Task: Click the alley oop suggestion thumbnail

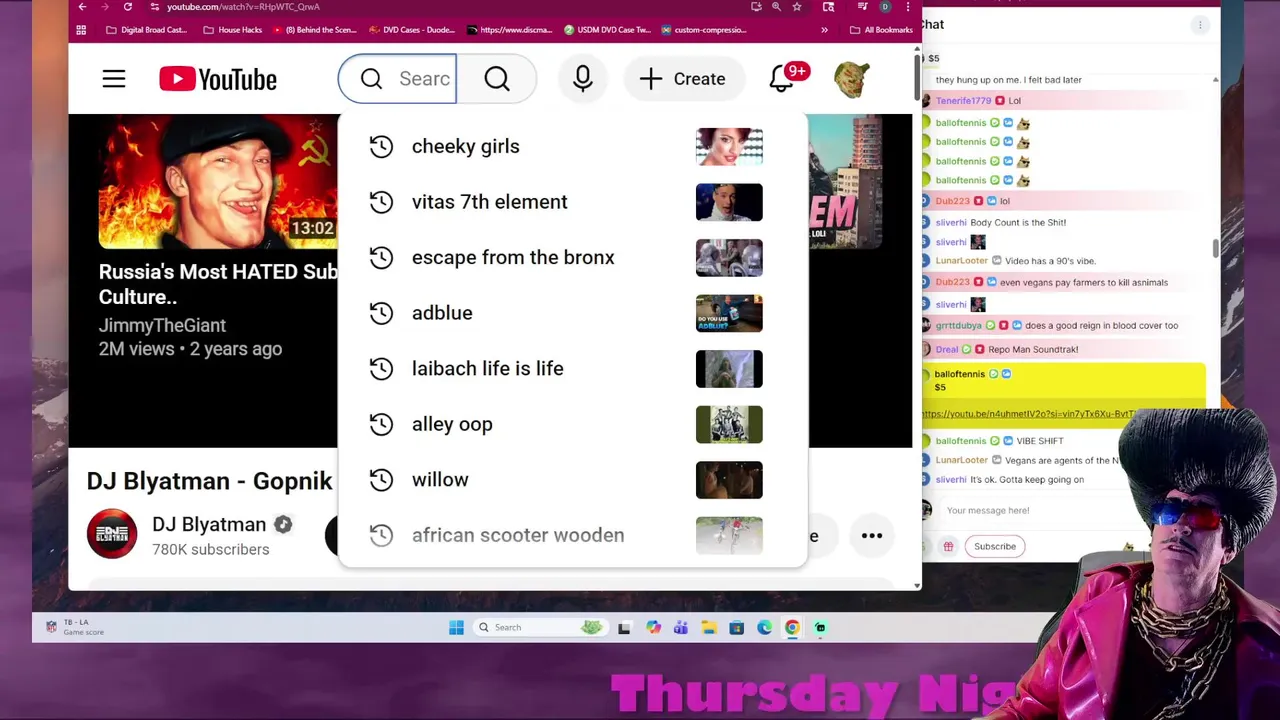Action: [729, 424]
